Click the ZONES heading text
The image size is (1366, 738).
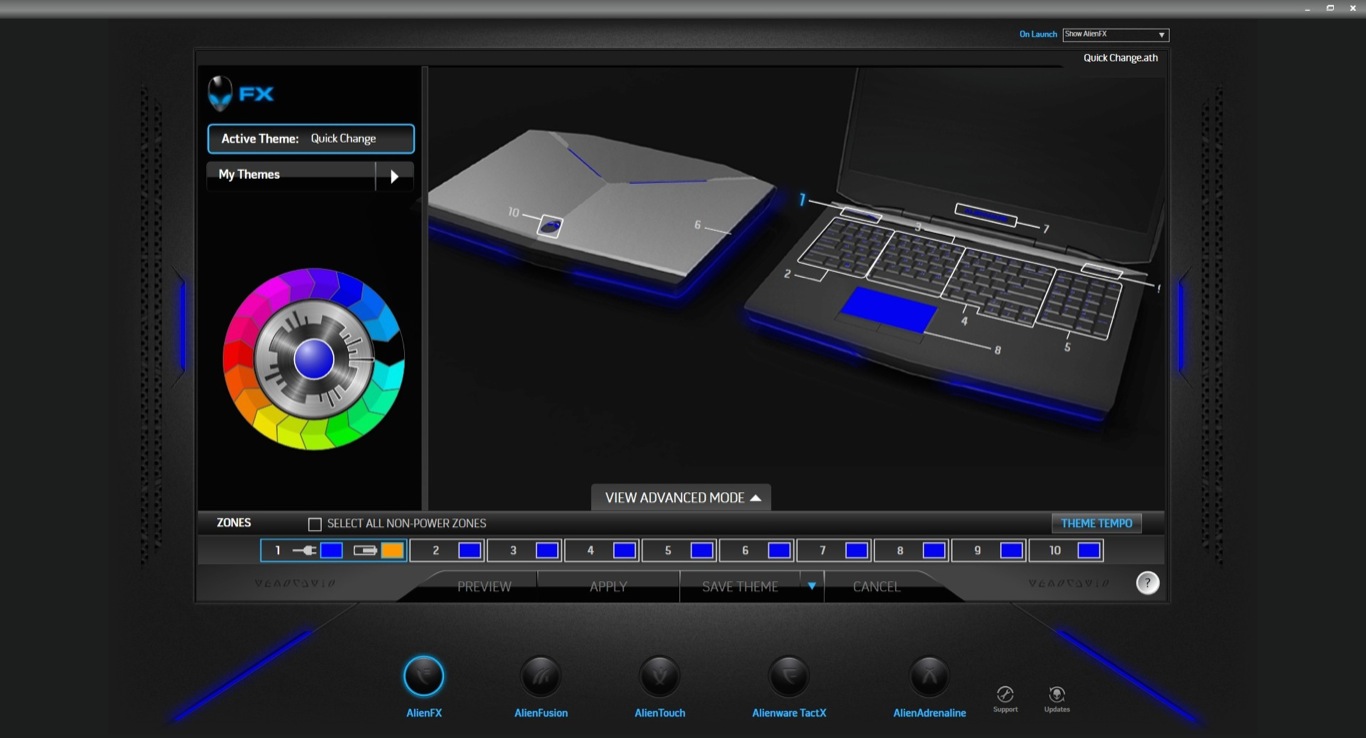coord(234,523)
